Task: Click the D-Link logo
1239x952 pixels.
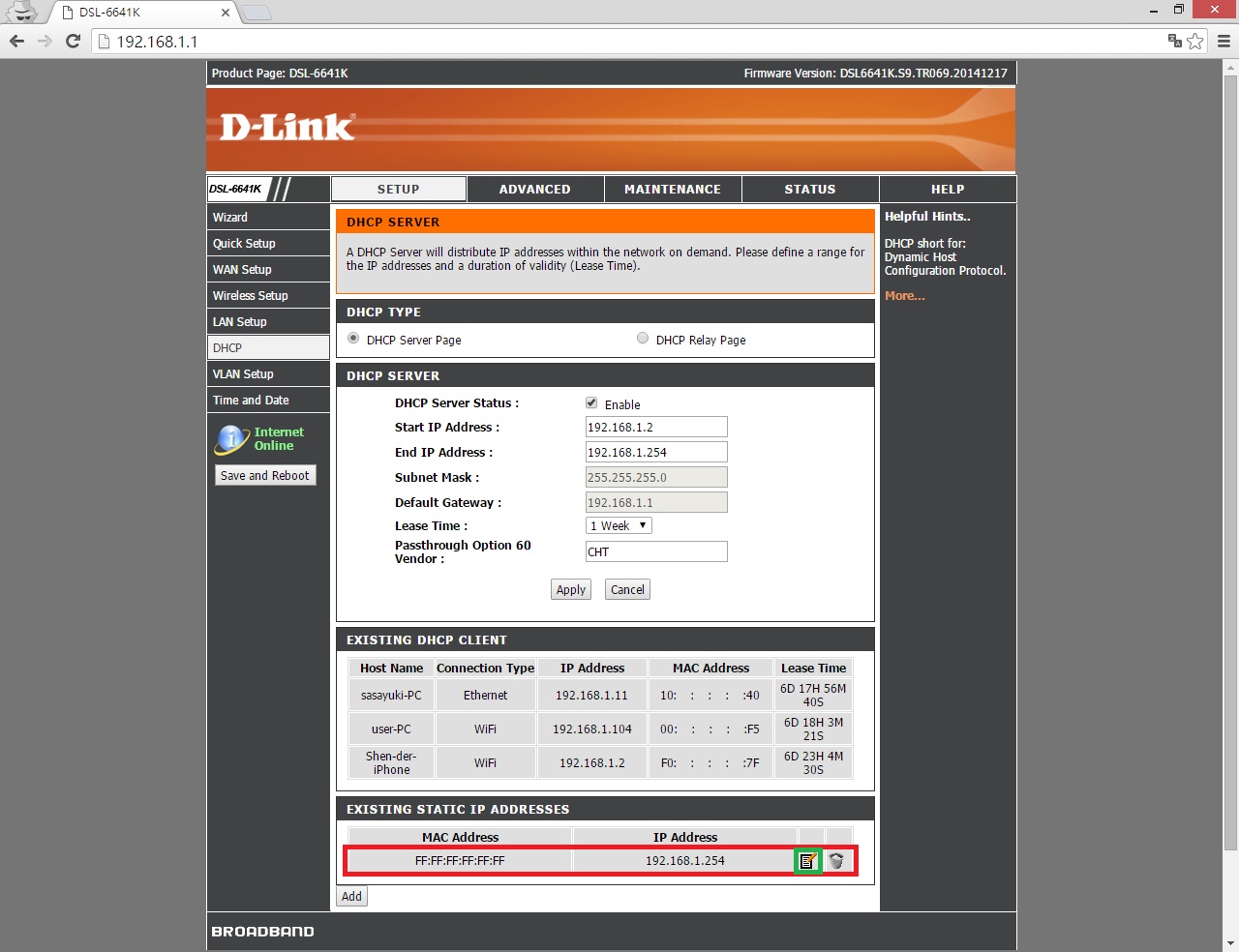Action: [287, 127]
